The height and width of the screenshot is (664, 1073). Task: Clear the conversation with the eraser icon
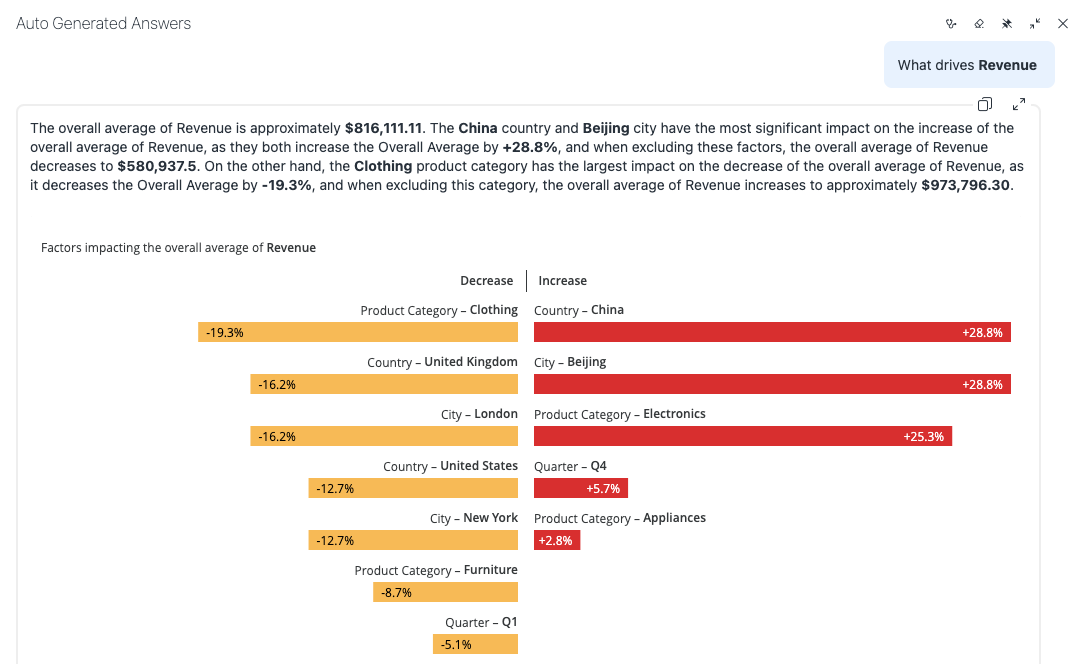tap(979, 24)
